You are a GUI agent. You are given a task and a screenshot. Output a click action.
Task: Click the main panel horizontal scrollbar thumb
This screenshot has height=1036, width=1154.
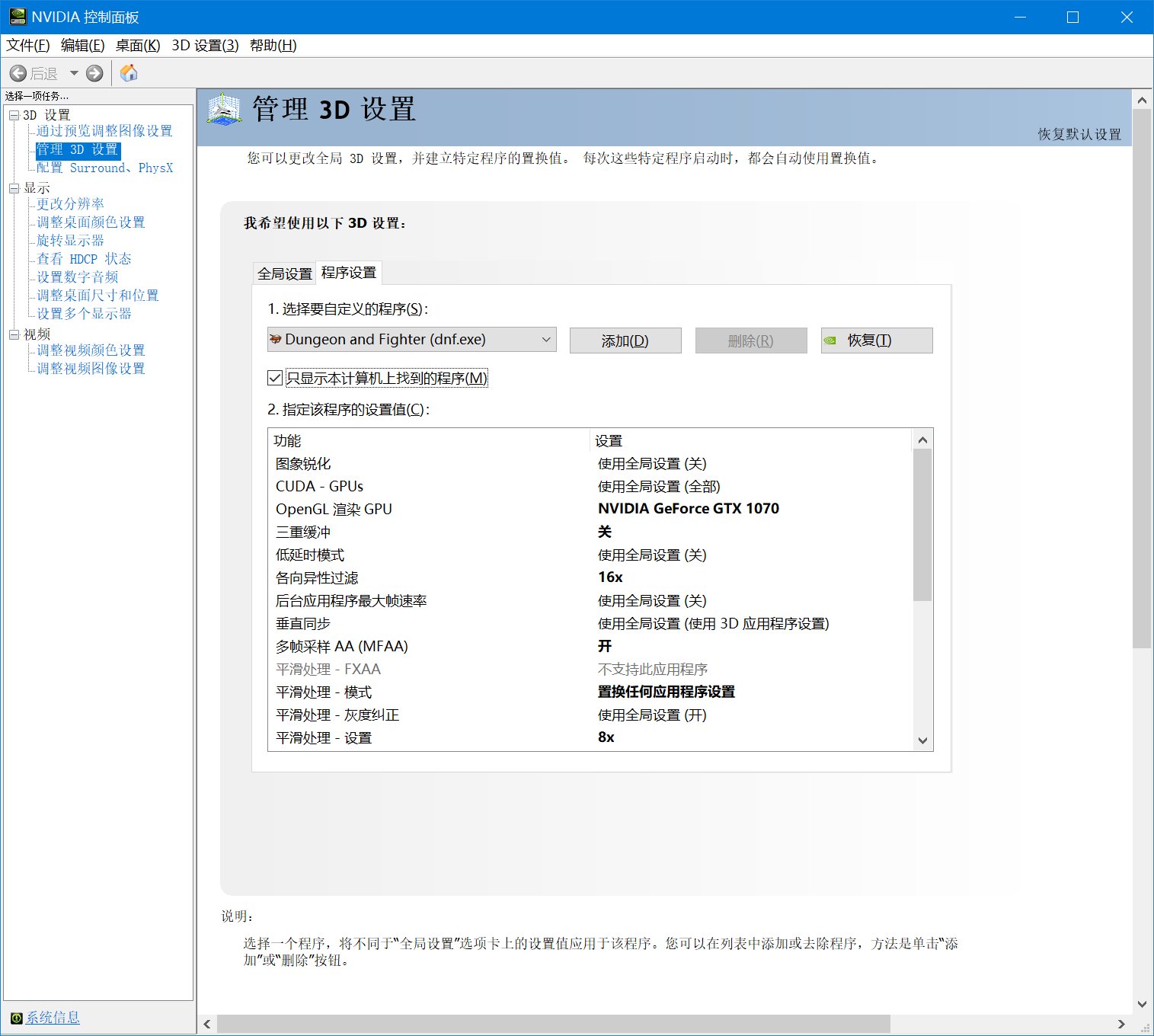554,1024
